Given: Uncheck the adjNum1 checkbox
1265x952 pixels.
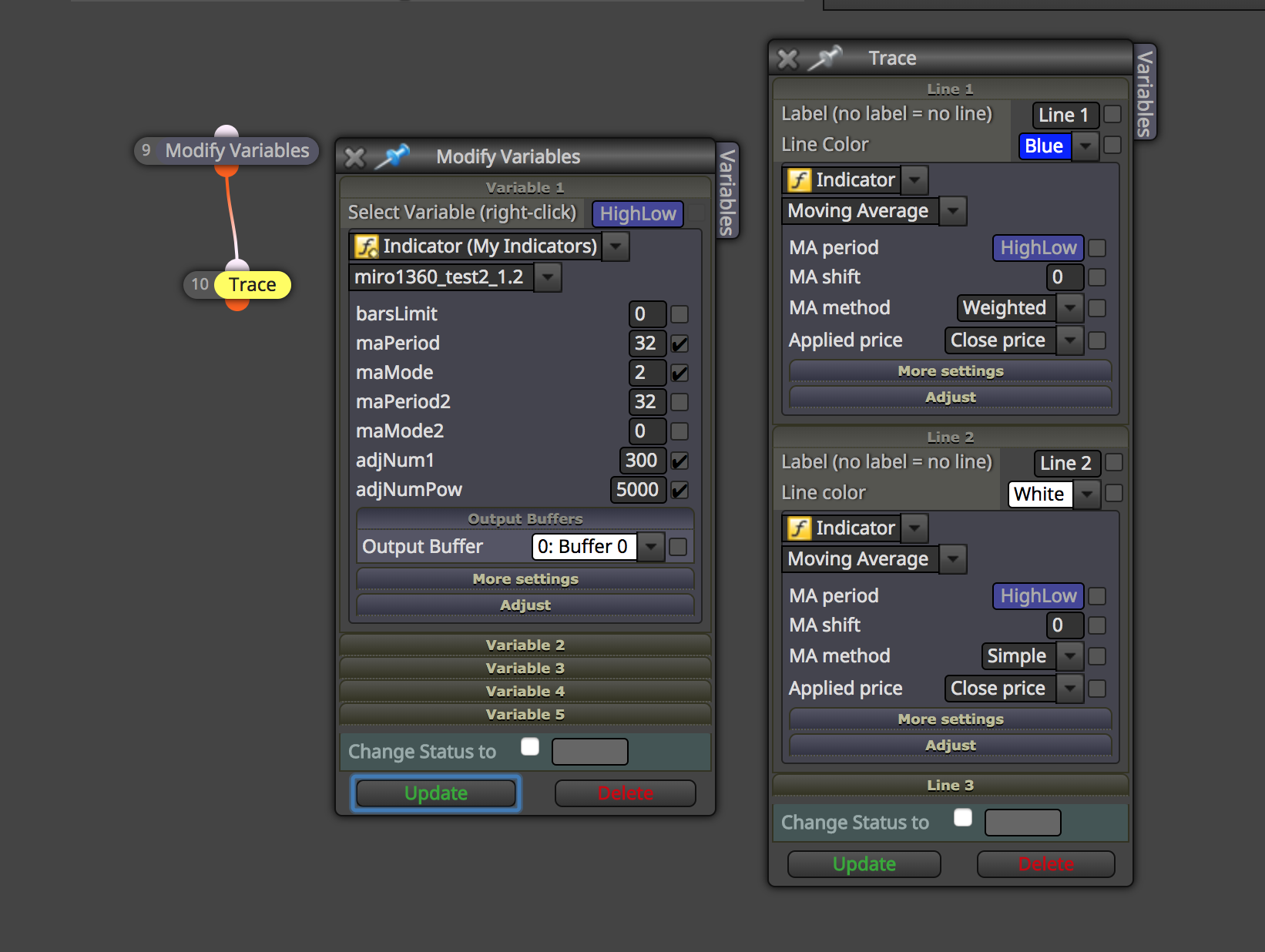Looking at the screenshot, I should [x=679, y=461].
